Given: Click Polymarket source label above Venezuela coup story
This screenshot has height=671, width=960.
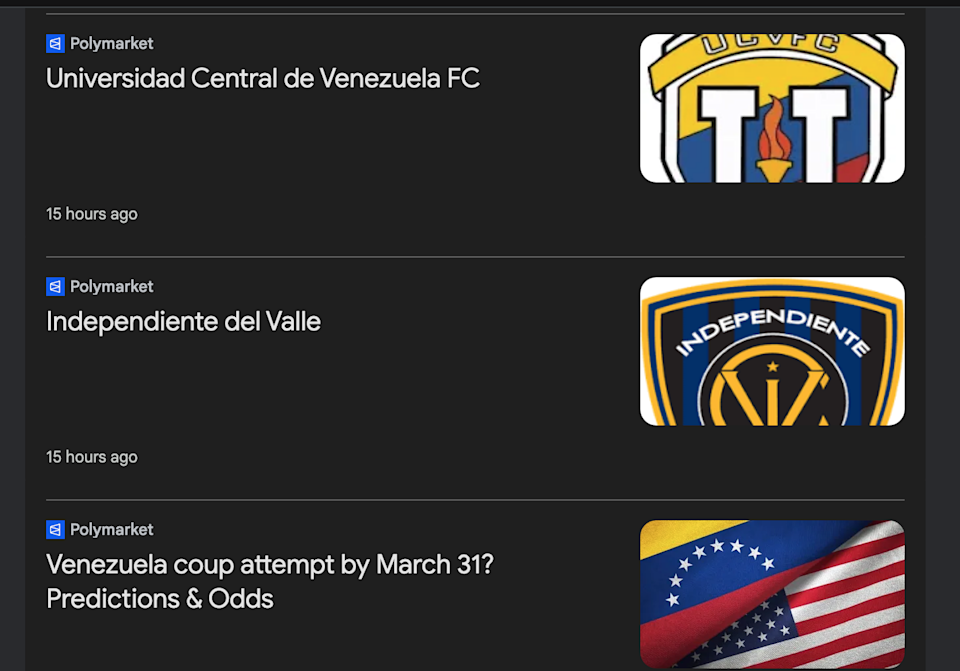Looking at the screenshot, I should (111, 530).
